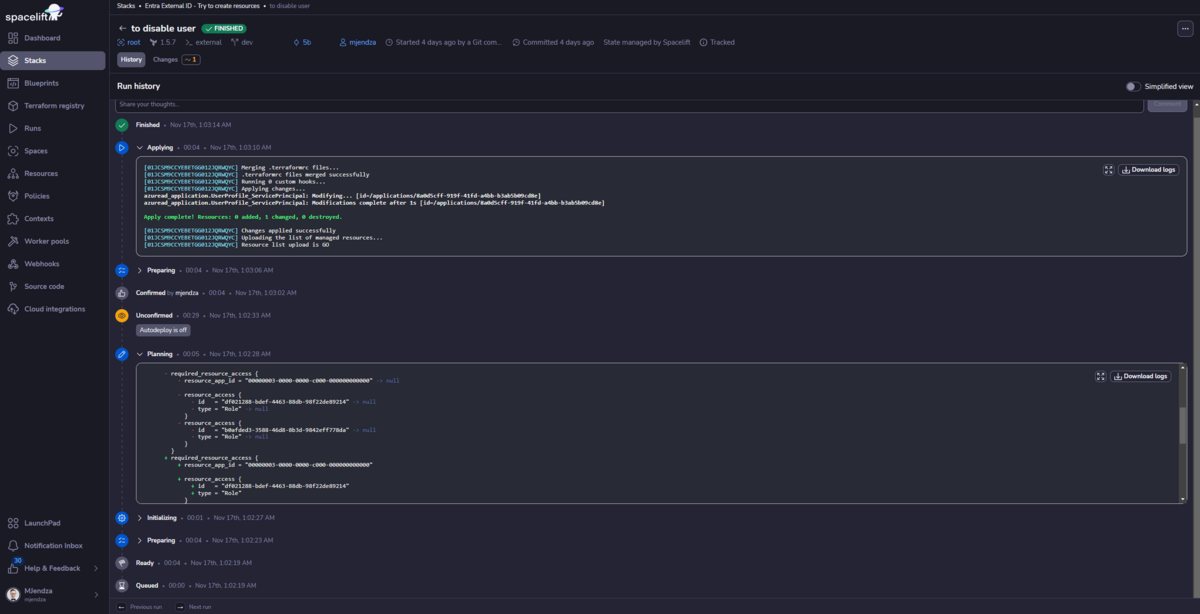The image size is (1200, 614).
Task: Open the three-dot stack options menu
Action: coord(1185,29)
